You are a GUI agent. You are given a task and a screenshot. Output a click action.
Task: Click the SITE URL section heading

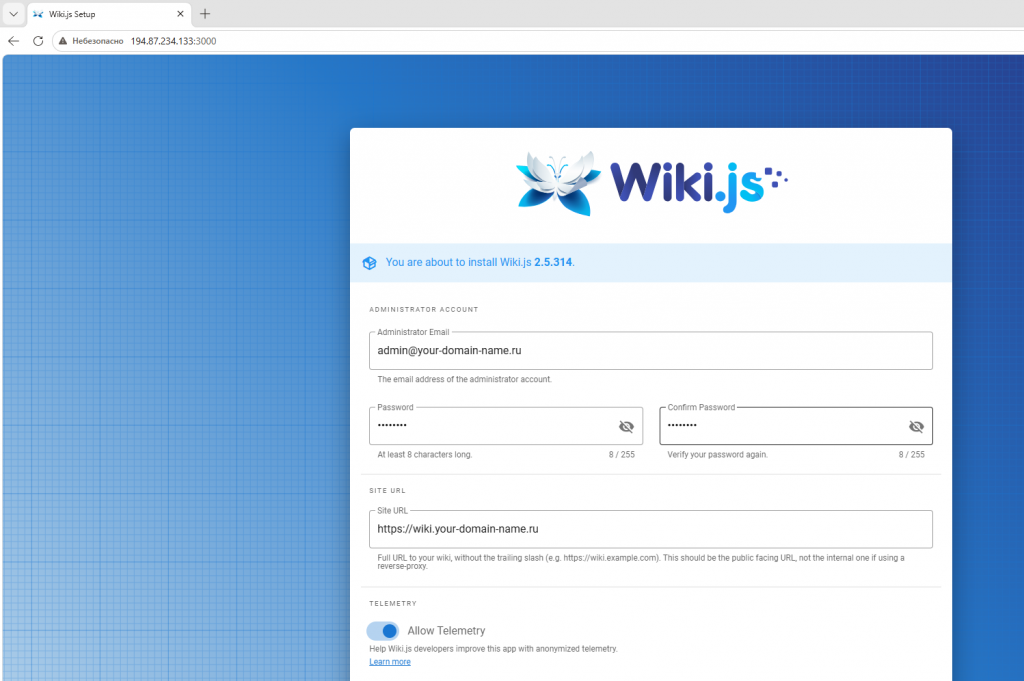[x=387, y=490]
